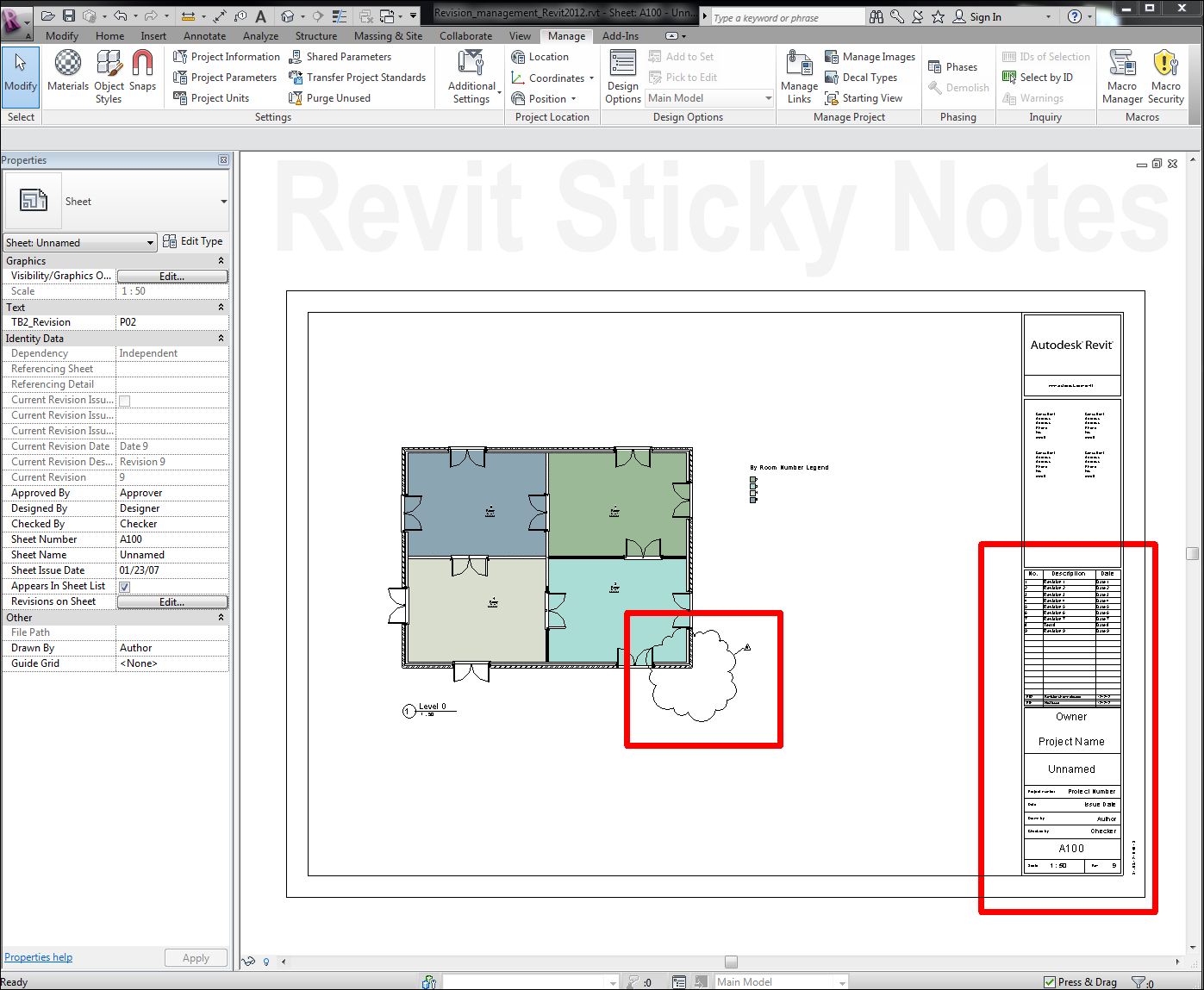The image size is (1204, 990).
Task: Click the Switch Windows icon
Action: click(388, 16)
